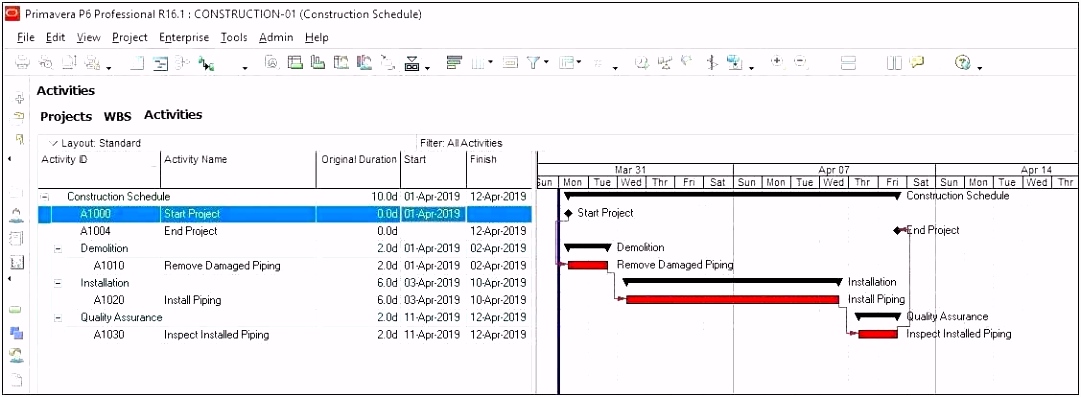Click the red Remove Damaged Piping Gantt bar

[588, 265]
